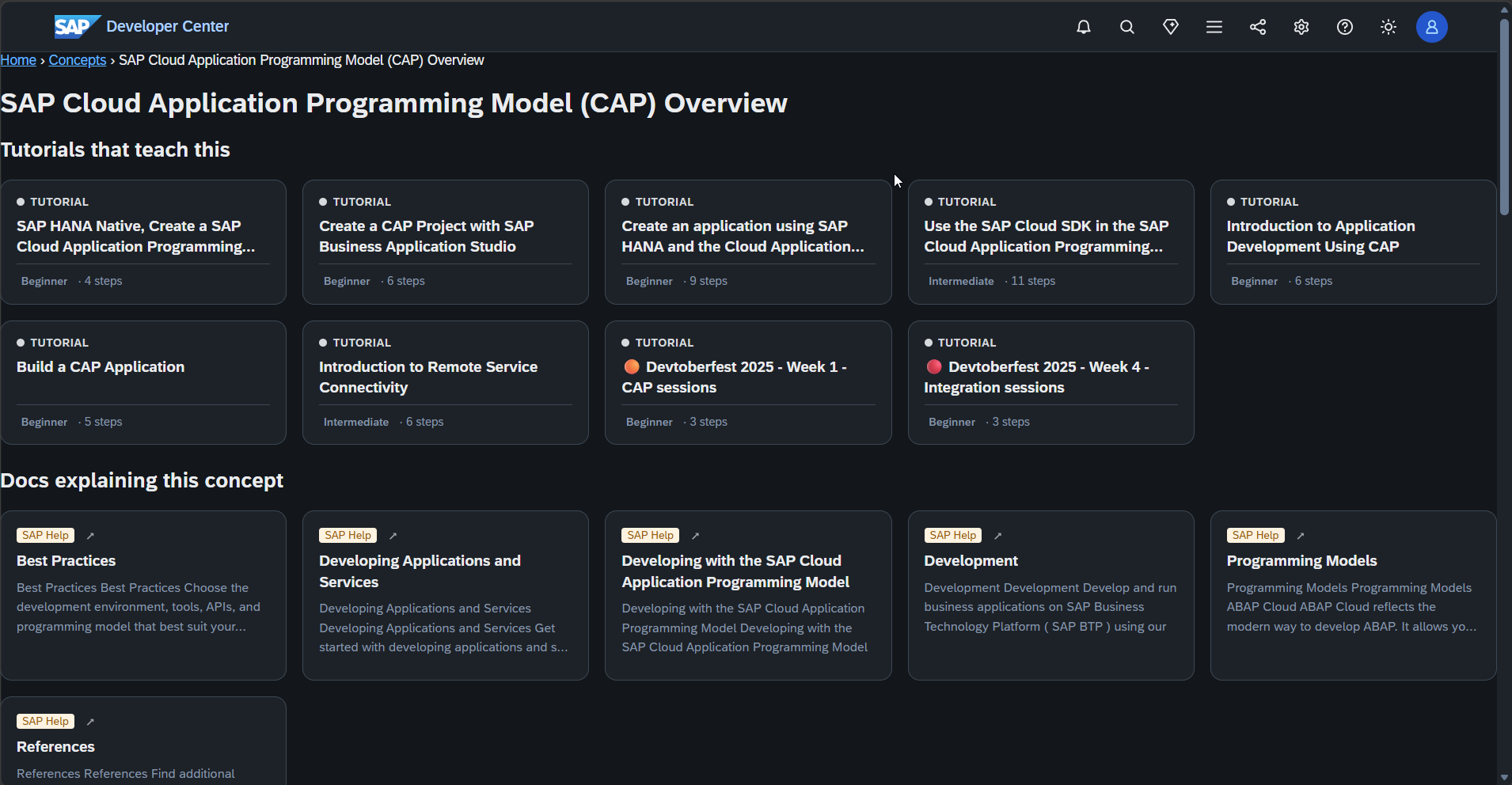Open the notifications bell icon

point(1084,27)
